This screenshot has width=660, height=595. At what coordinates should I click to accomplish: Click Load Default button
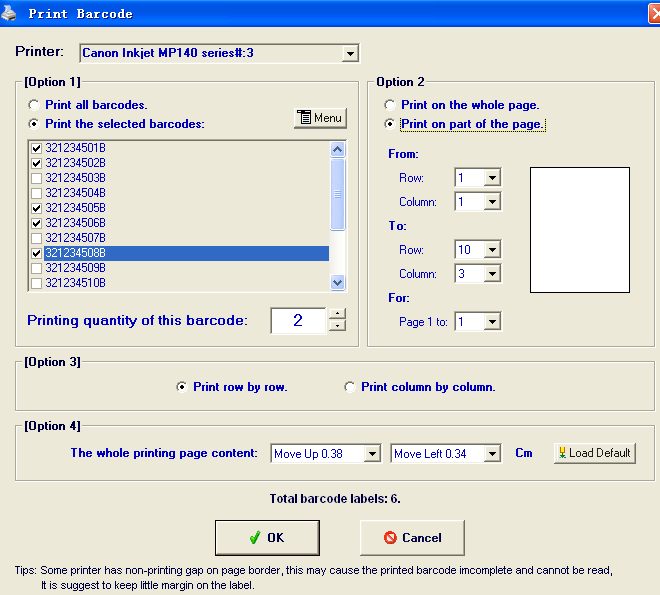point(595,453)
